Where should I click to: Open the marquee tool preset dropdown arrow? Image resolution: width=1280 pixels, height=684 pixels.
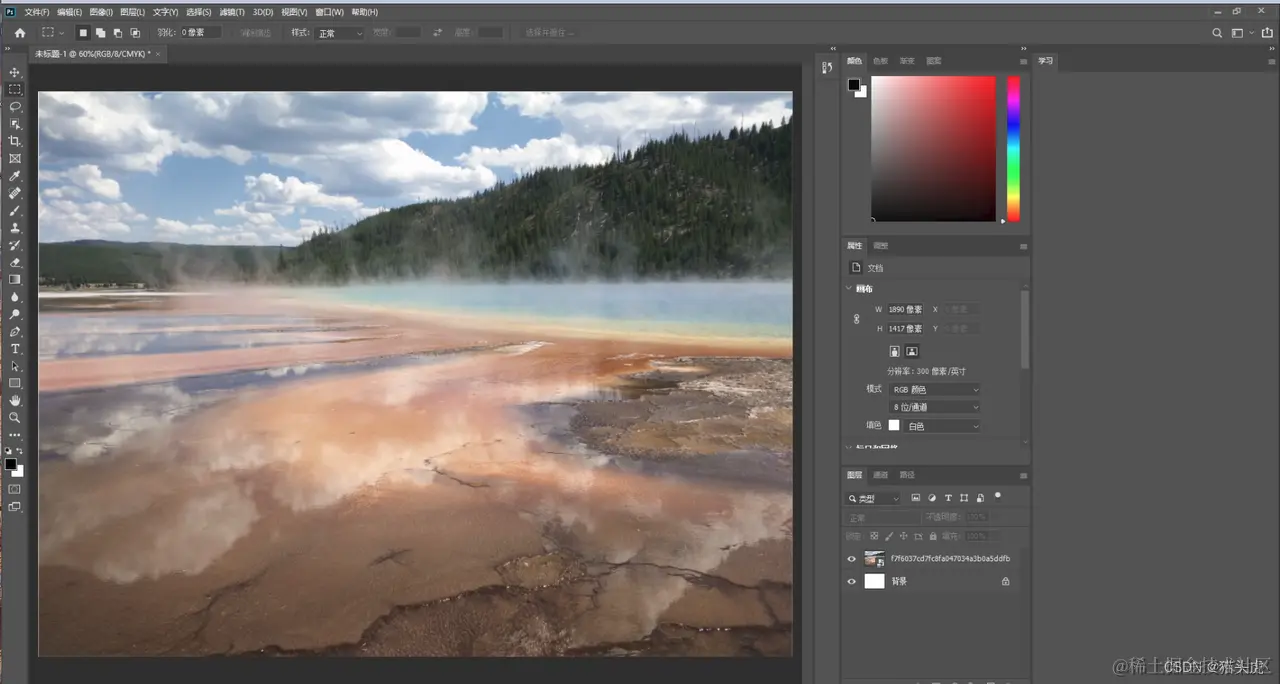point(61,33)
